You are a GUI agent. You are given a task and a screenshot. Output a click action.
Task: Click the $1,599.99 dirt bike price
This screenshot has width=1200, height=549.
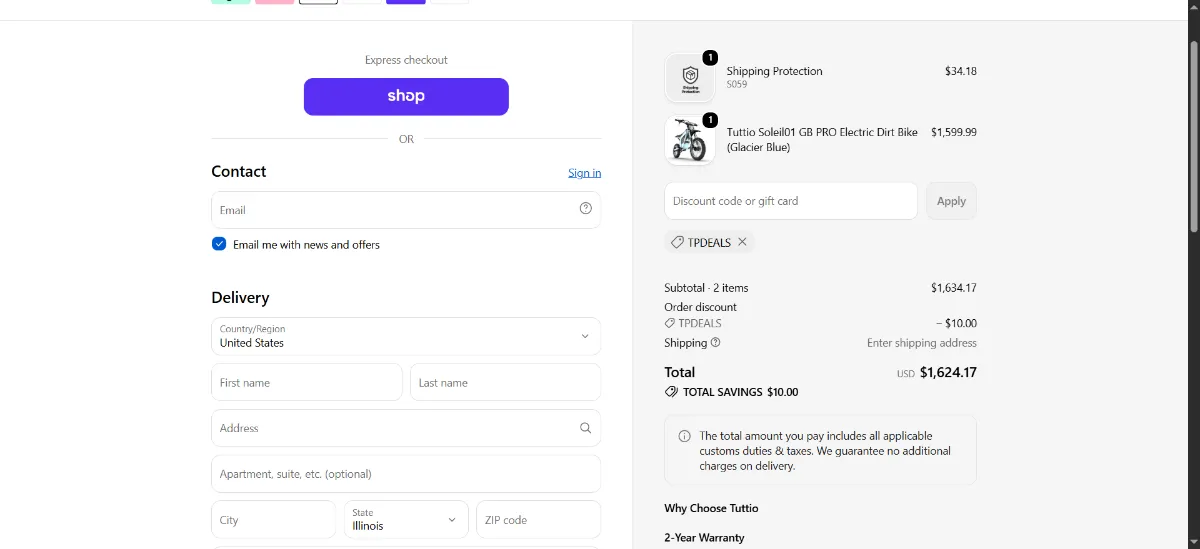tap(954, 132)
